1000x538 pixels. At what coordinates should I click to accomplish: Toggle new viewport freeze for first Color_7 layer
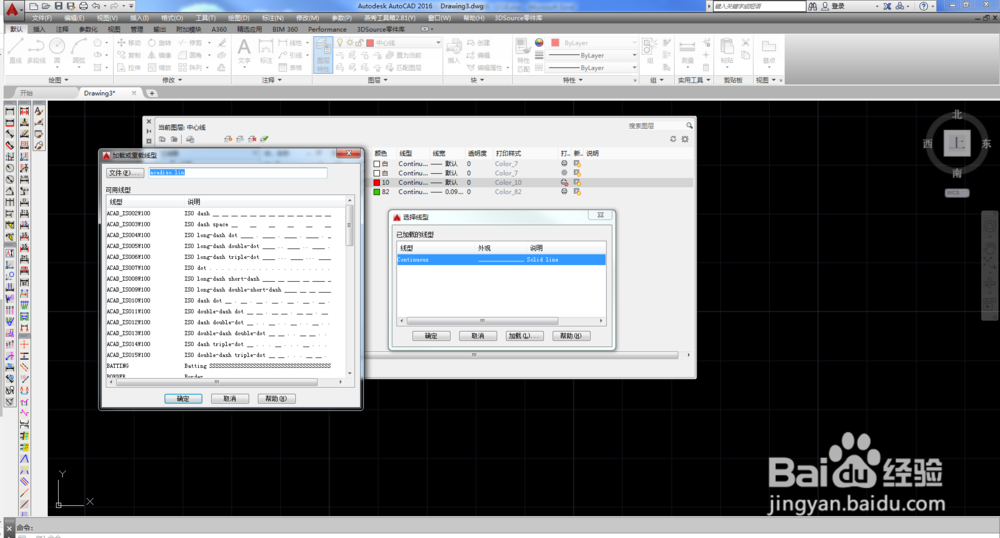tap(577, 164)
